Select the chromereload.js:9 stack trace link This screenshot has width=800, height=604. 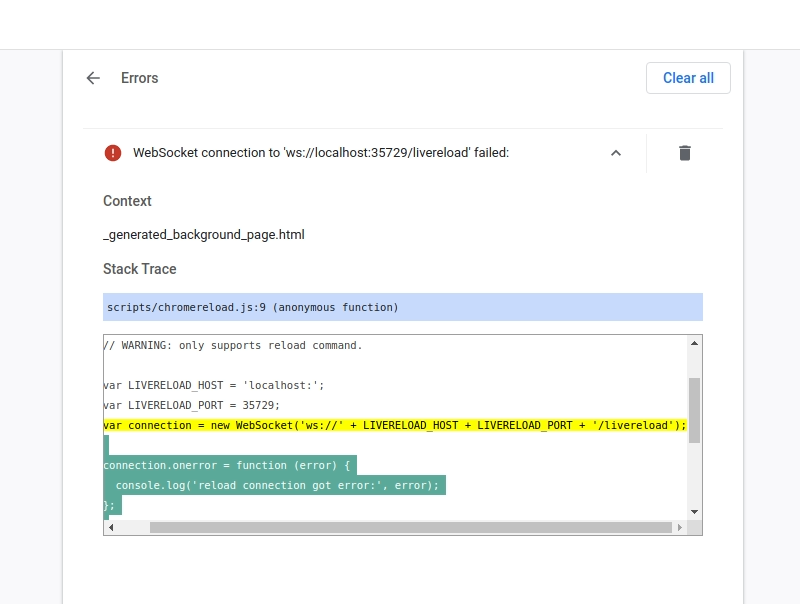tap(250, 307)
